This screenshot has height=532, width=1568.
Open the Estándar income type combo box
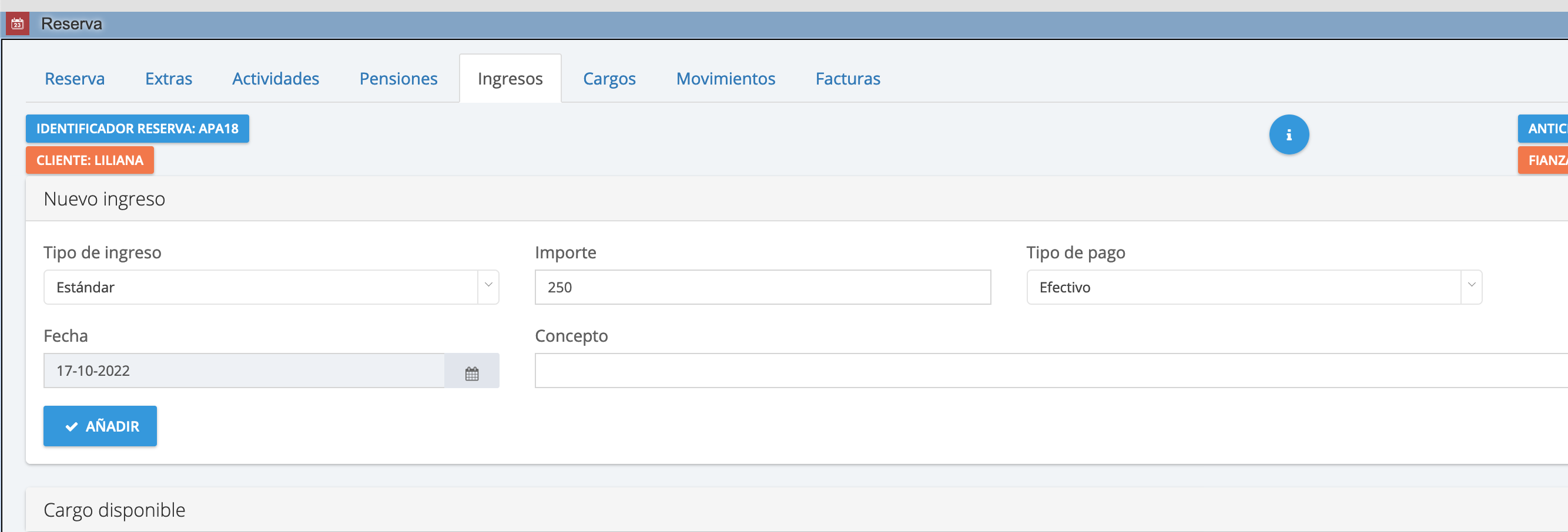262,287
